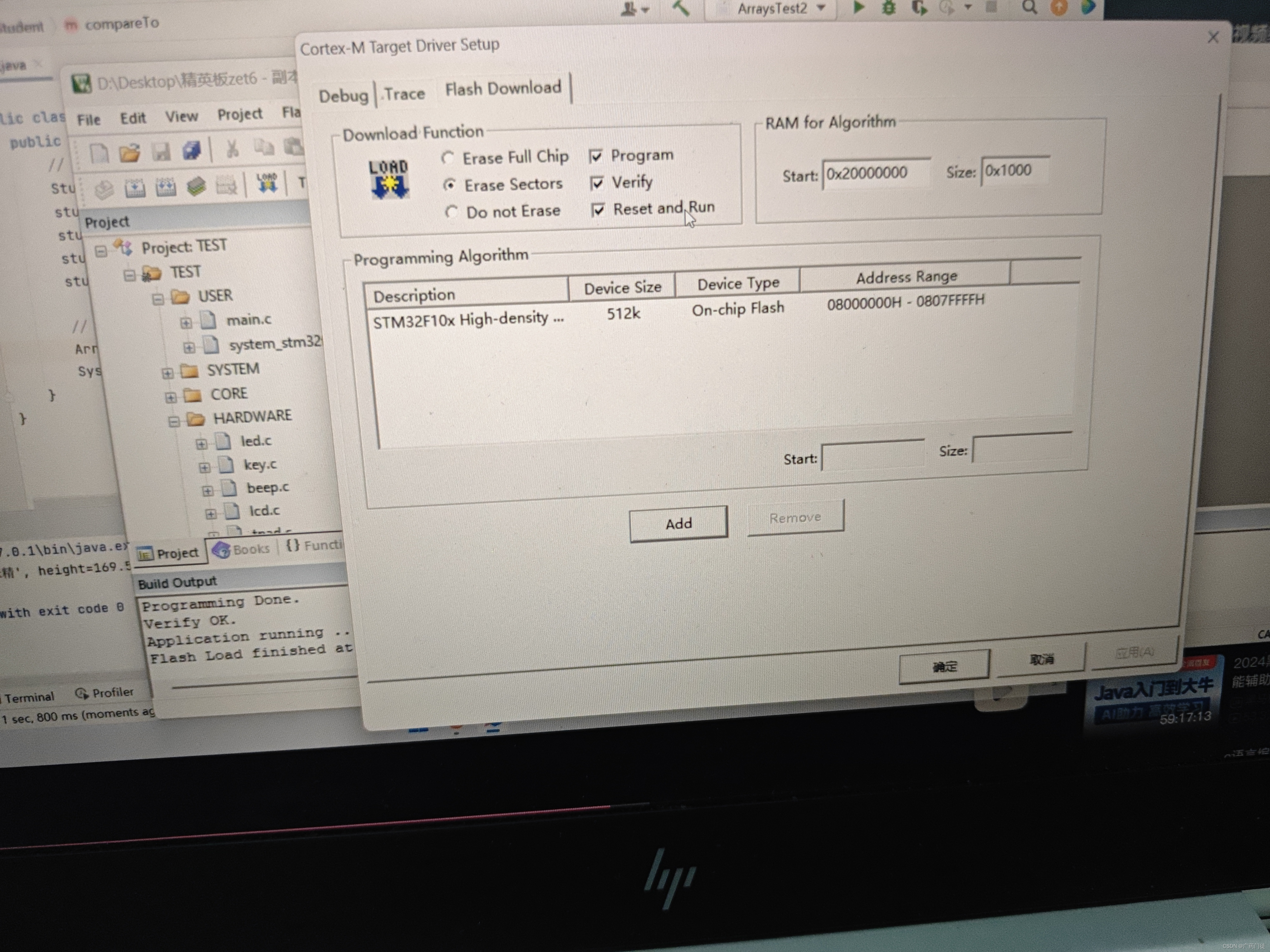The width and height of the screenshot is (1270, 952).
Task: Click the Cut scissors icon
Action: click(x=232, y=149)
